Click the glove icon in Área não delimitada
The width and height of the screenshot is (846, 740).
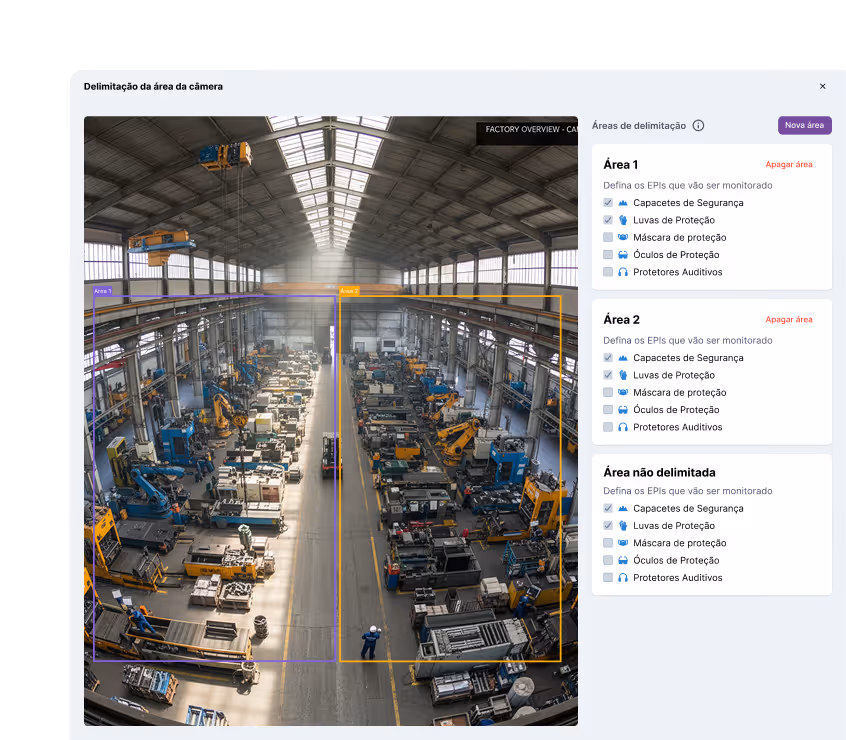tap(623, 525)
